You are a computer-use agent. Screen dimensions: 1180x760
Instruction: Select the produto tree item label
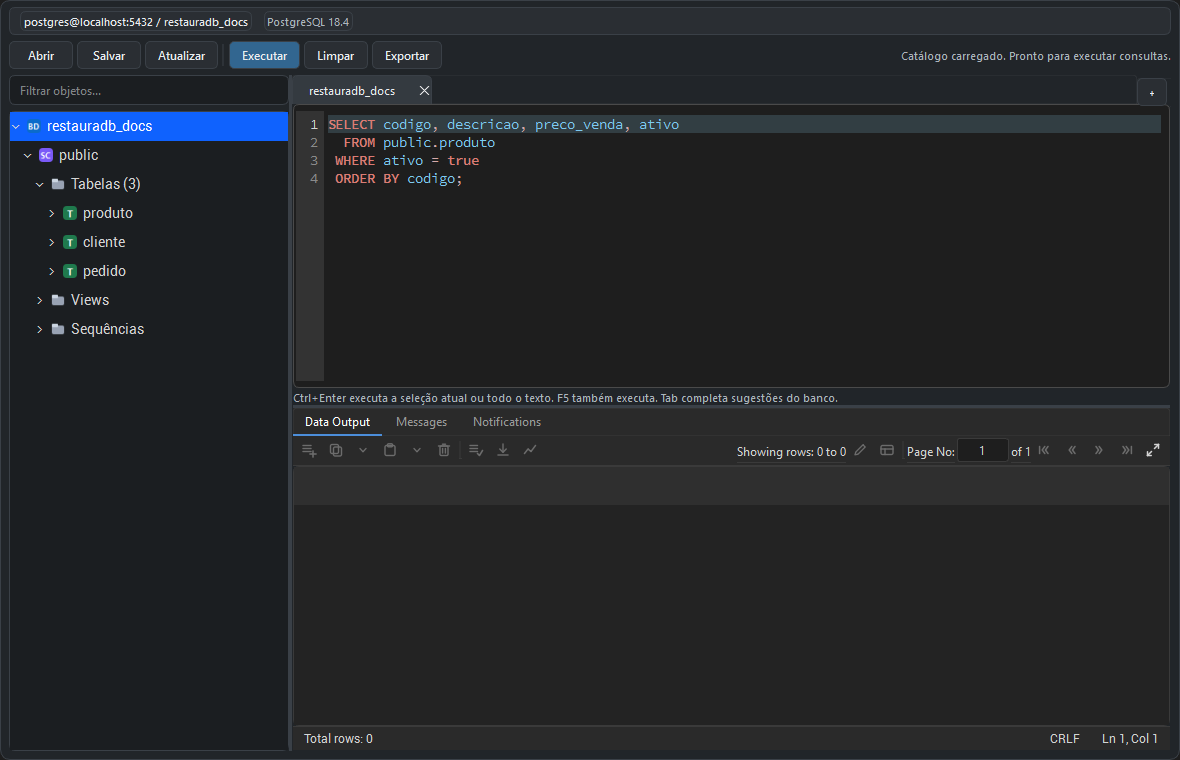[108, 214]
